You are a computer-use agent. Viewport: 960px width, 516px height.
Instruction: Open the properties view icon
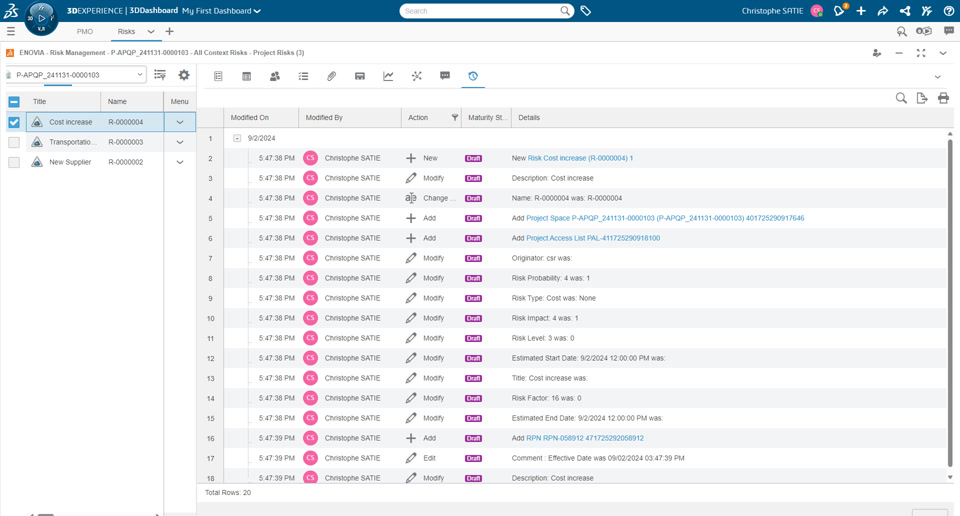pos(218,76)
